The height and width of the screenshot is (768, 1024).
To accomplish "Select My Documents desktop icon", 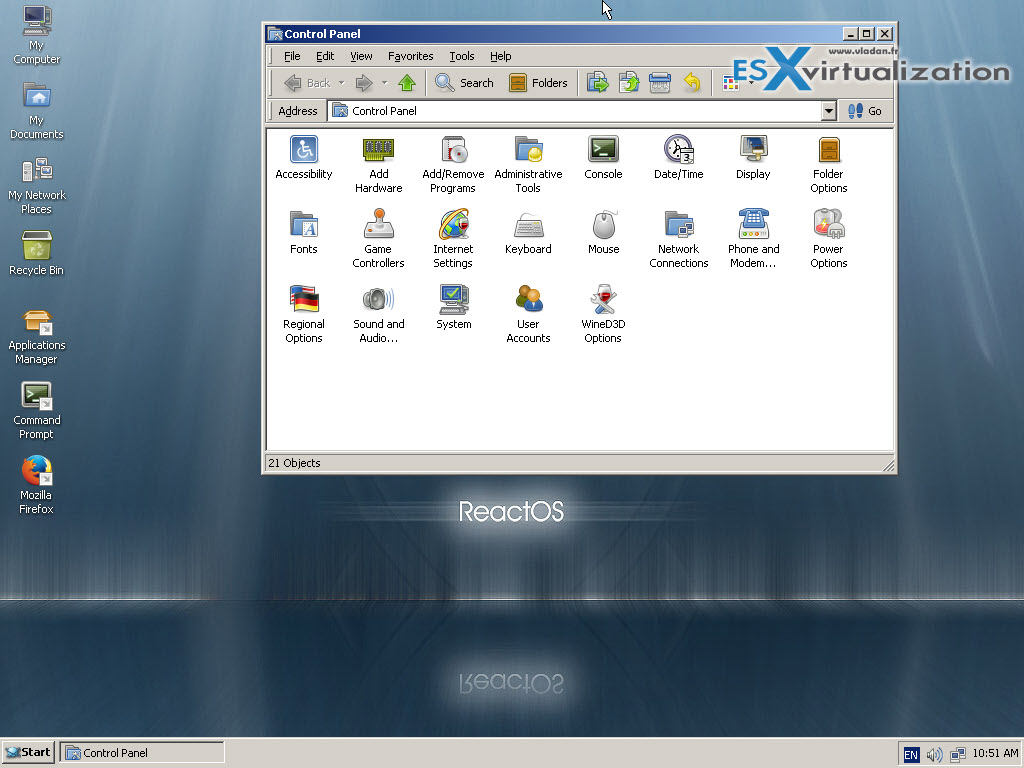I will [x=37, y=110].
